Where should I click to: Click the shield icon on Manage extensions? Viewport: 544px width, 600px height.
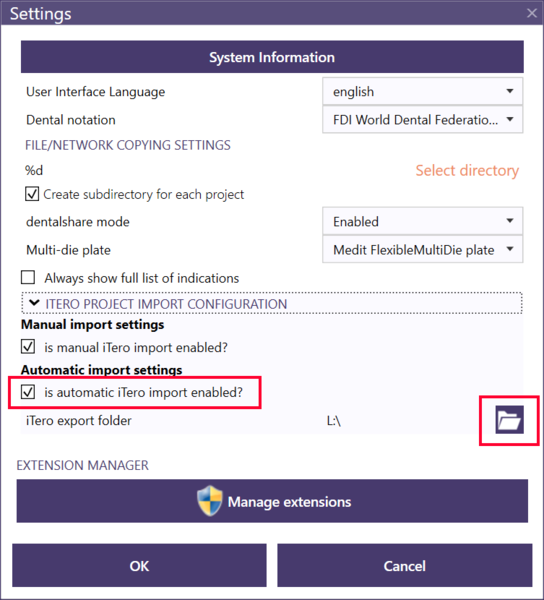pos(210,501)
